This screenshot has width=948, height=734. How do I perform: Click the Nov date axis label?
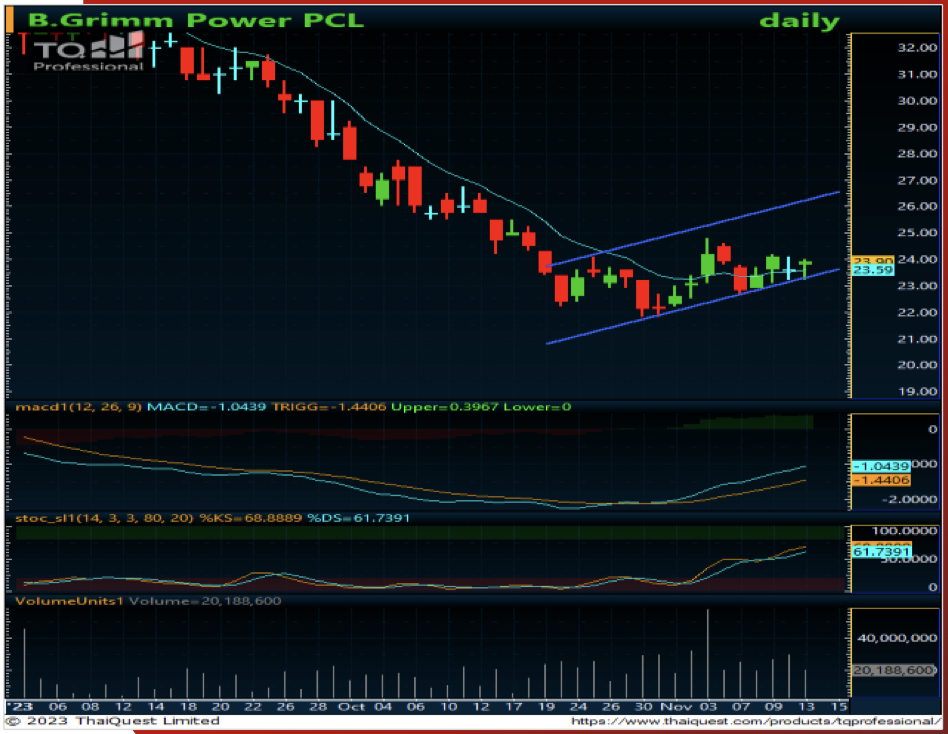tap(677, 707)
